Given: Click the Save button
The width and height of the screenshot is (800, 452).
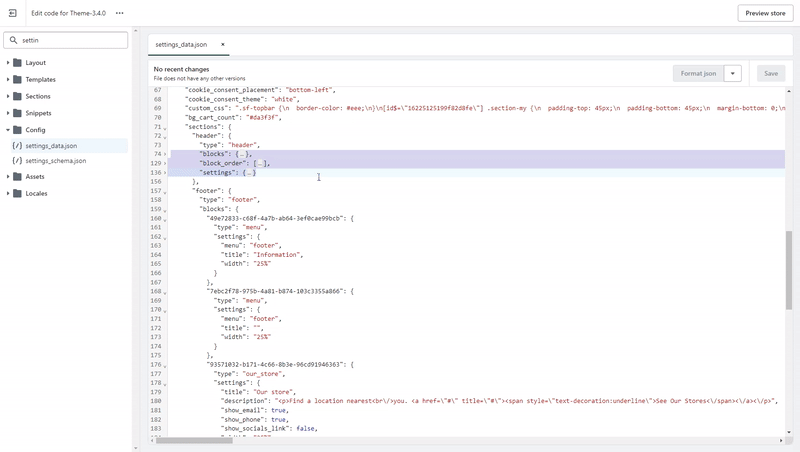Looking at the screenshot, I should click(770, 73).
